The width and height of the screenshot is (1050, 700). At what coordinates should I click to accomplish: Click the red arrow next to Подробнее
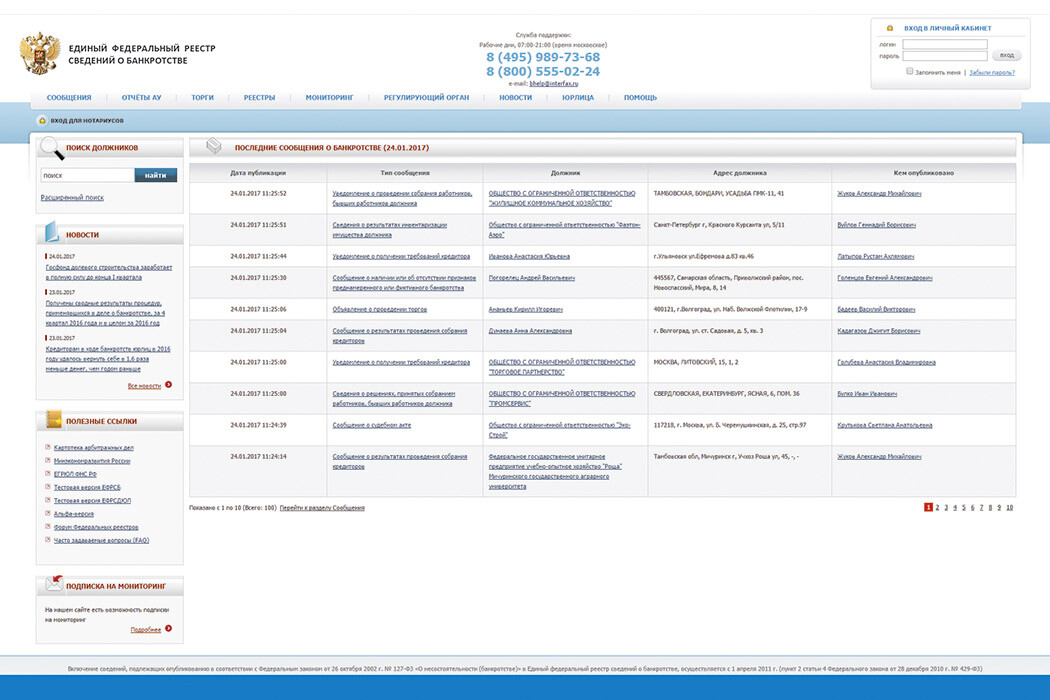(169, 628)
